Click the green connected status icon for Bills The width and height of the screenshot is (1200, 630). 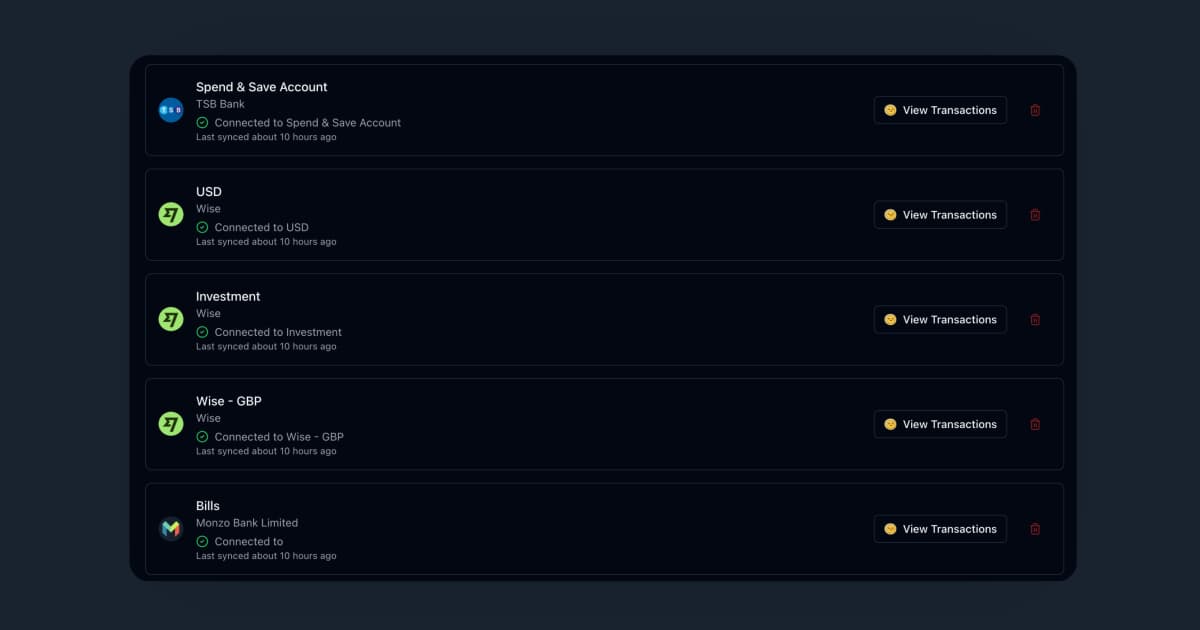click(x=202, y=541)
